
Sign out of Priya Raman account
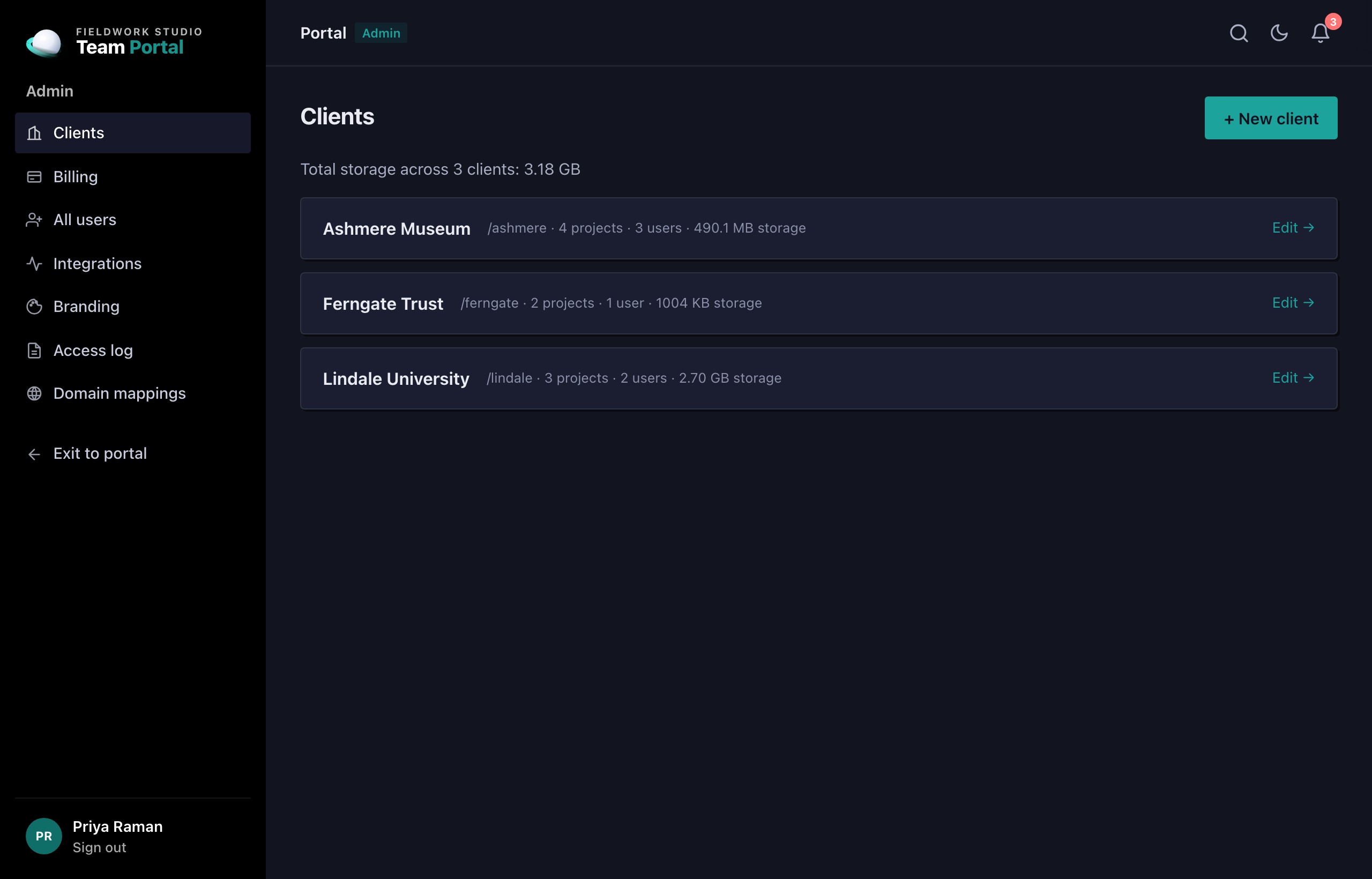point(99,847)
